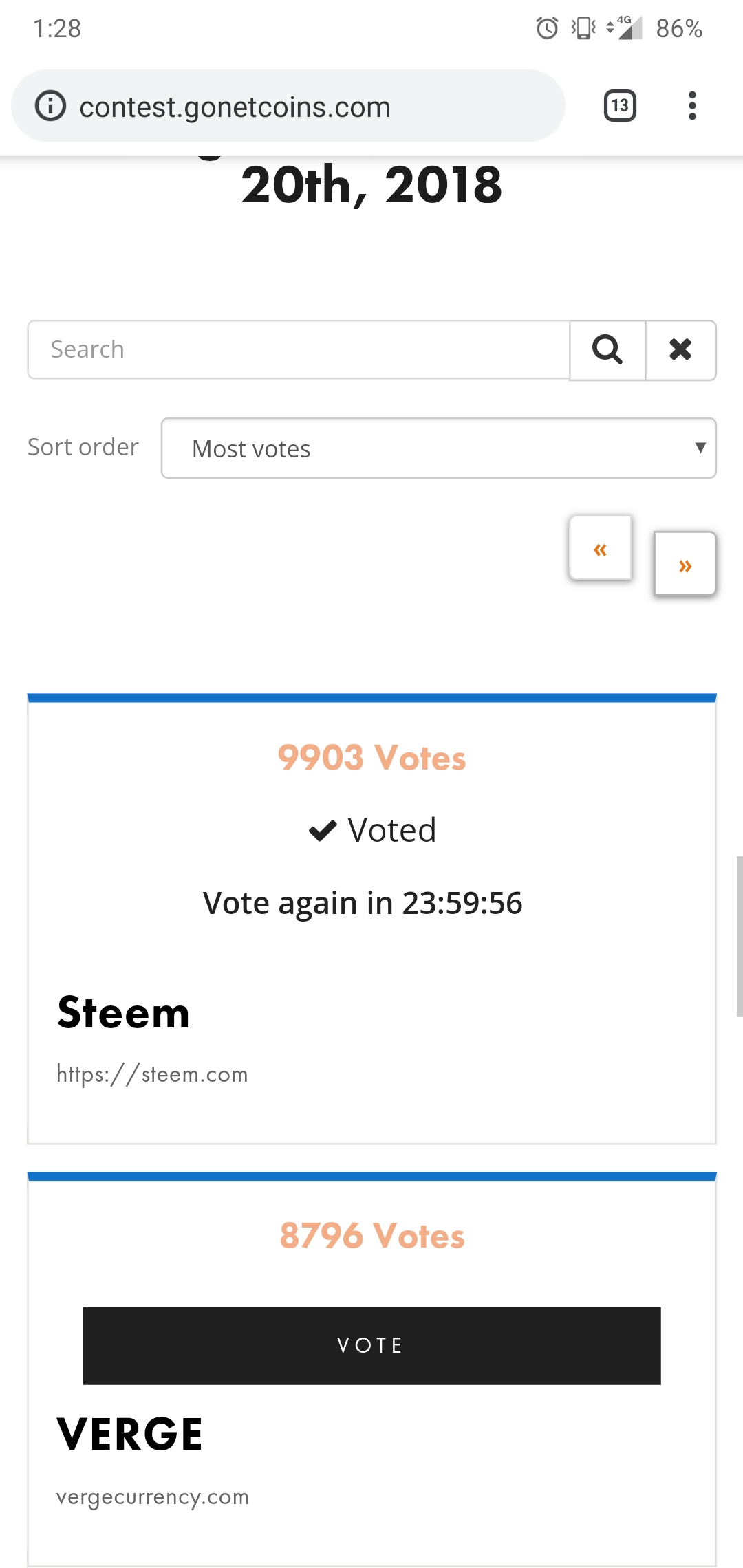The height and width of the screenshot is (1568, 743).
Task: Open the tab switcher showing 13 tabs
Action: click(620, 106)
